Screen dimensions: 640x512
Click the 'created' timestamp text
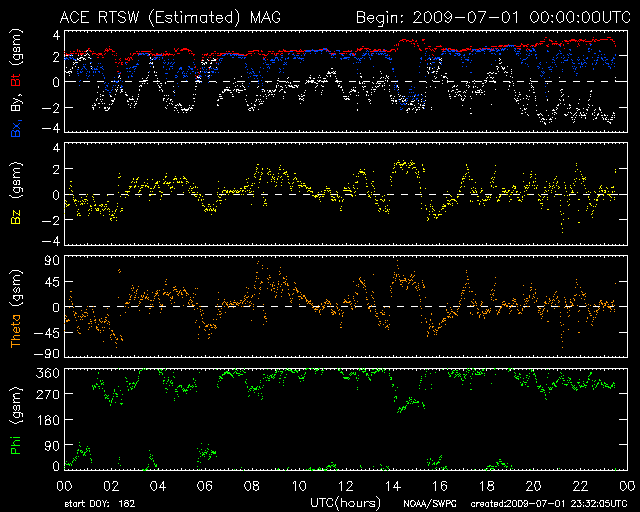click(549, 504)
